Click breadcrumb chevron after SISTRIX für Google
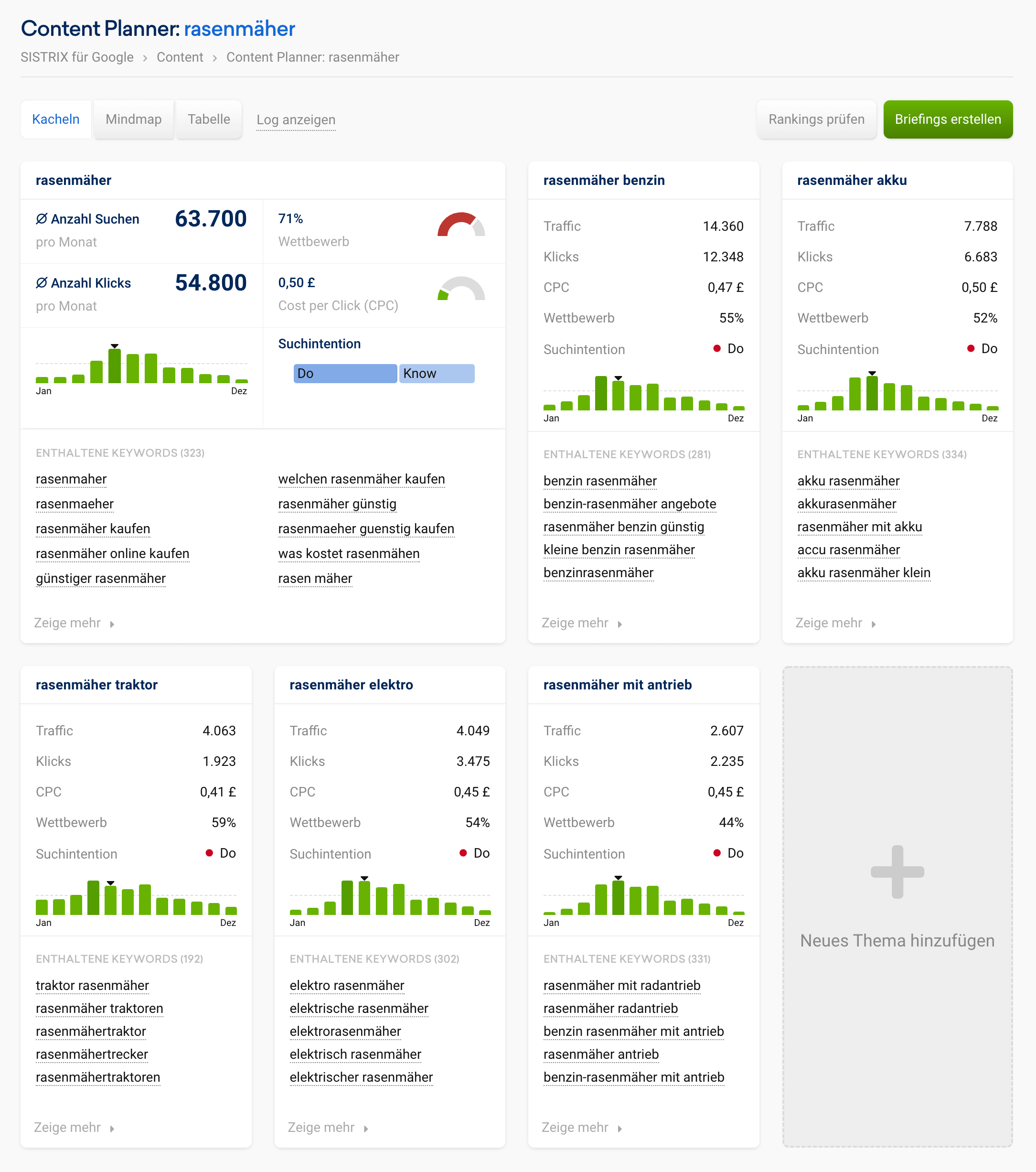This screenshot has height=1172, width=1036. tap(145, 58)
